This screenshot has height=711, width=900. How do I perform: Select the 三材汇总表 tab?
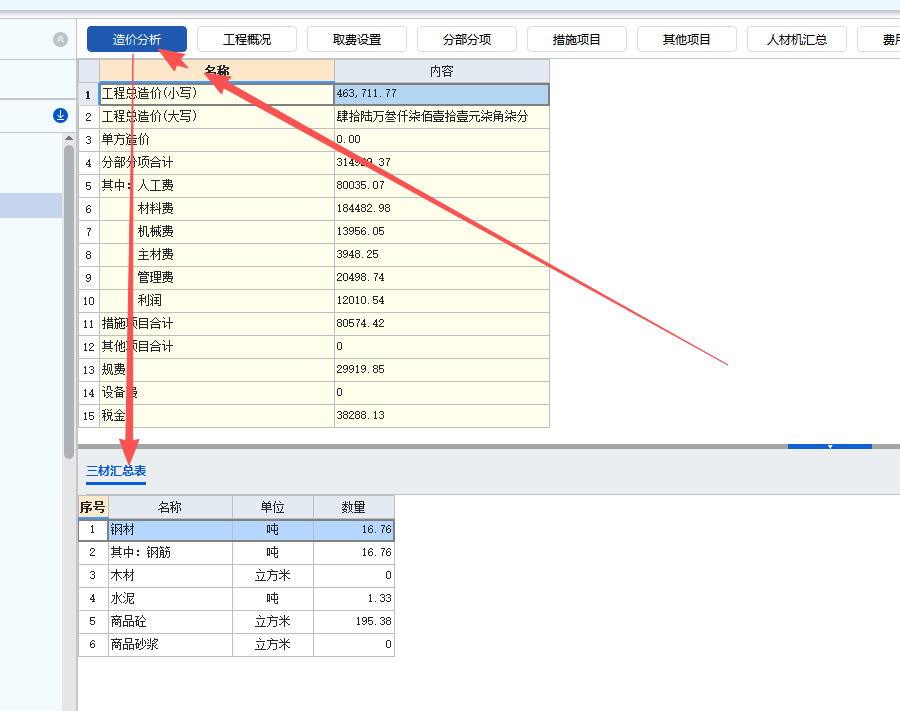point(116,471)
